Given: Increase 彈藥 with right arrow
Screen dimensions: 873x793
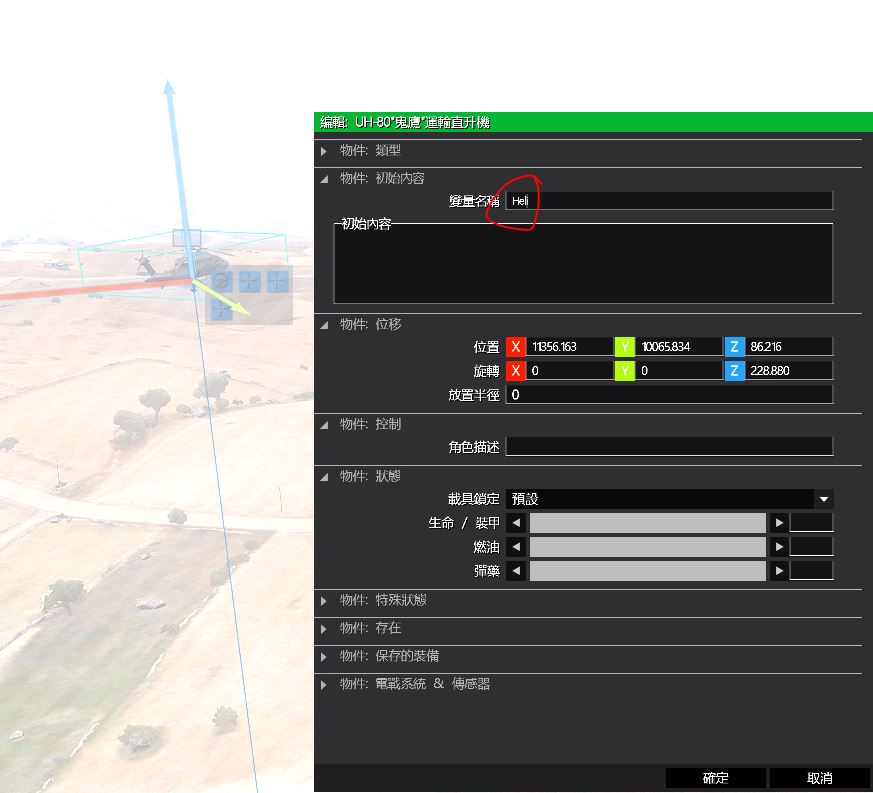Looking at the screenshot, I should coord(779,571).
